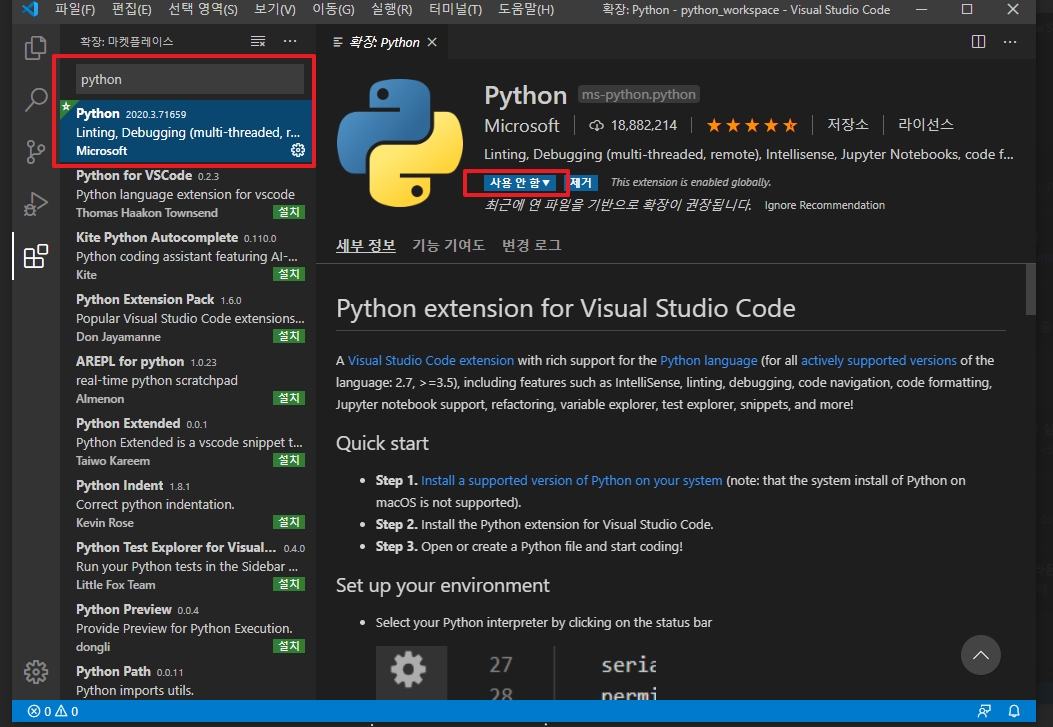Click the ms-python.python identifier badge

(639, 95)
